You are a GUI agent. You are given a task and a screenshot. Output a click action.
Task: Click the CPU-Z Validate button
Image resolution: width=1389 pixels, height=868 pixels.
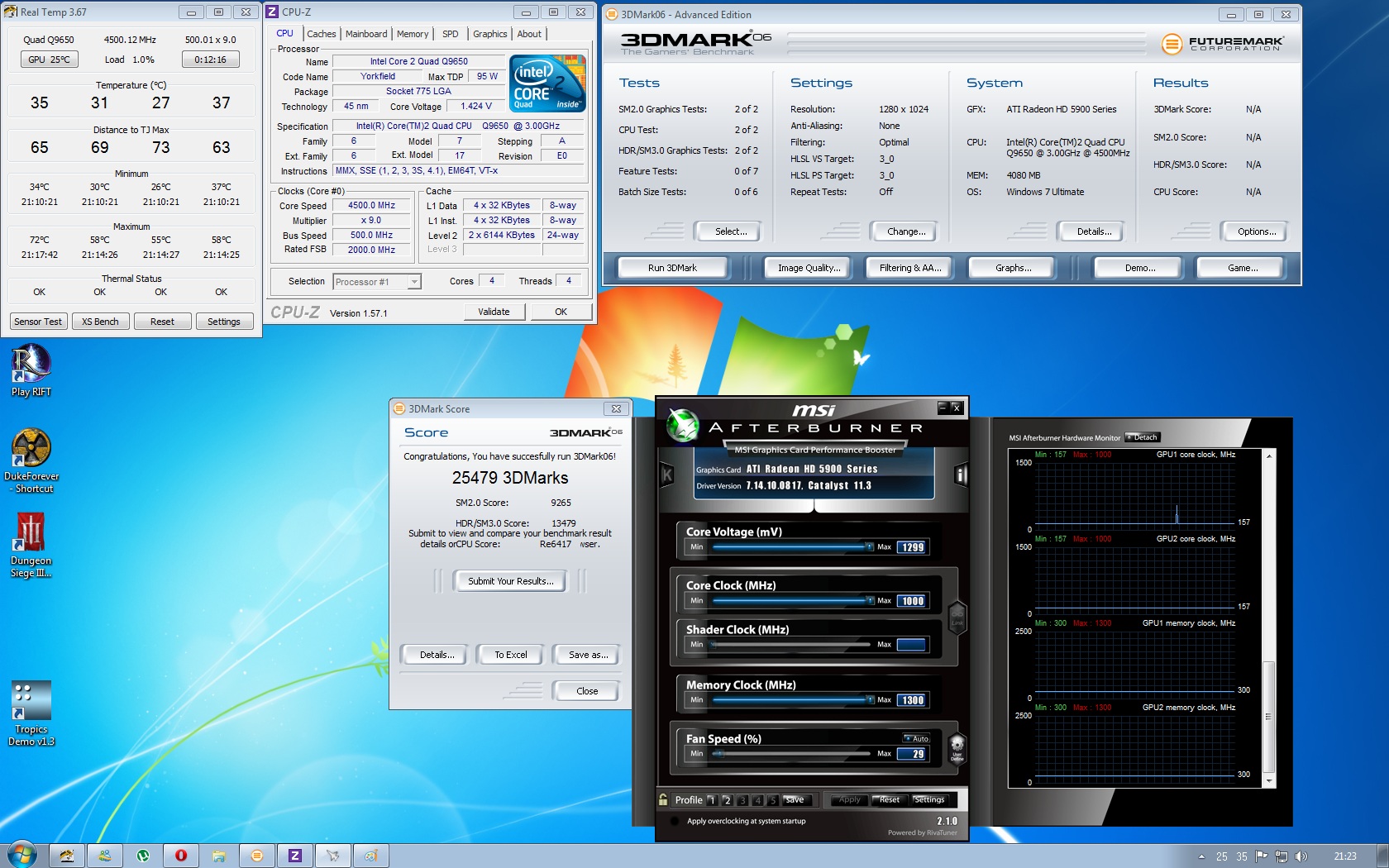pos(494,312)
